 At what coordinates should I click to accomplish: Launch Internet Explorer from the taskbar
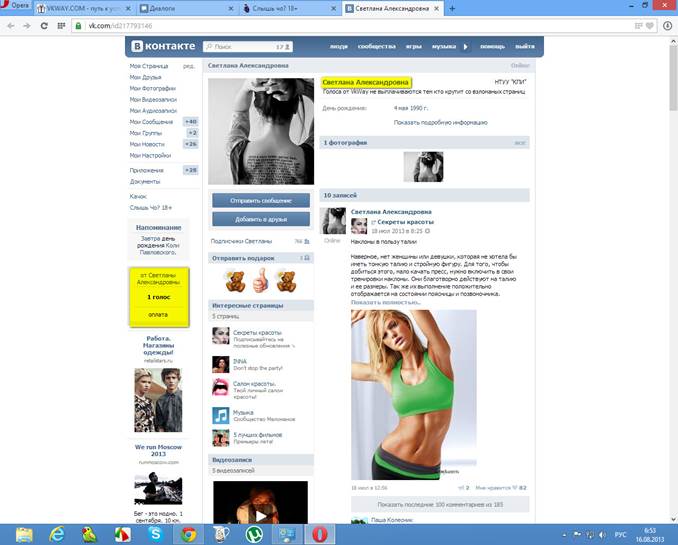tap(57, 535)
